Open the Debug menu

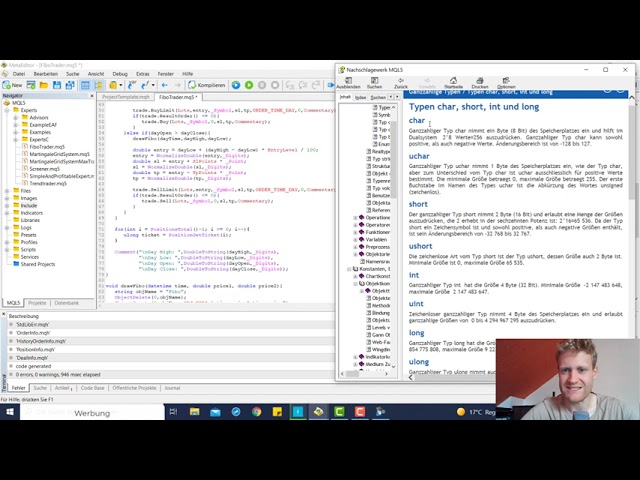tap(120, 73)
